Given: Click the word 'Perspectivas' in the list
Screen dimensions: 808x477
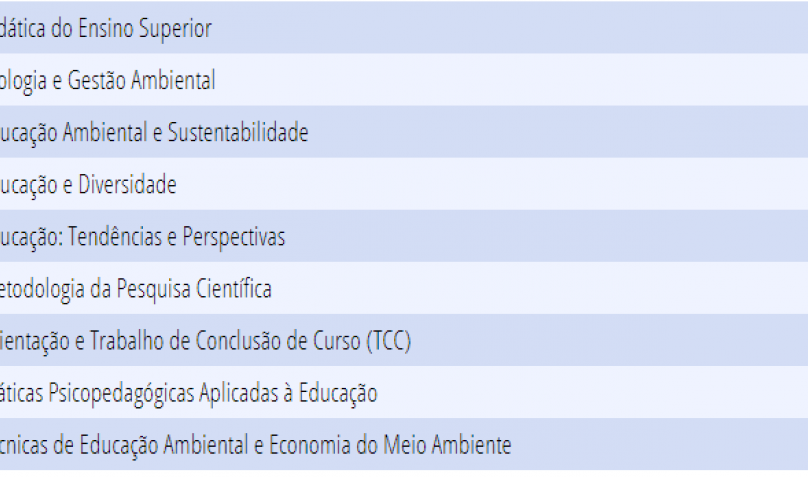Looking at the screenshot, I should pos(234,237).
